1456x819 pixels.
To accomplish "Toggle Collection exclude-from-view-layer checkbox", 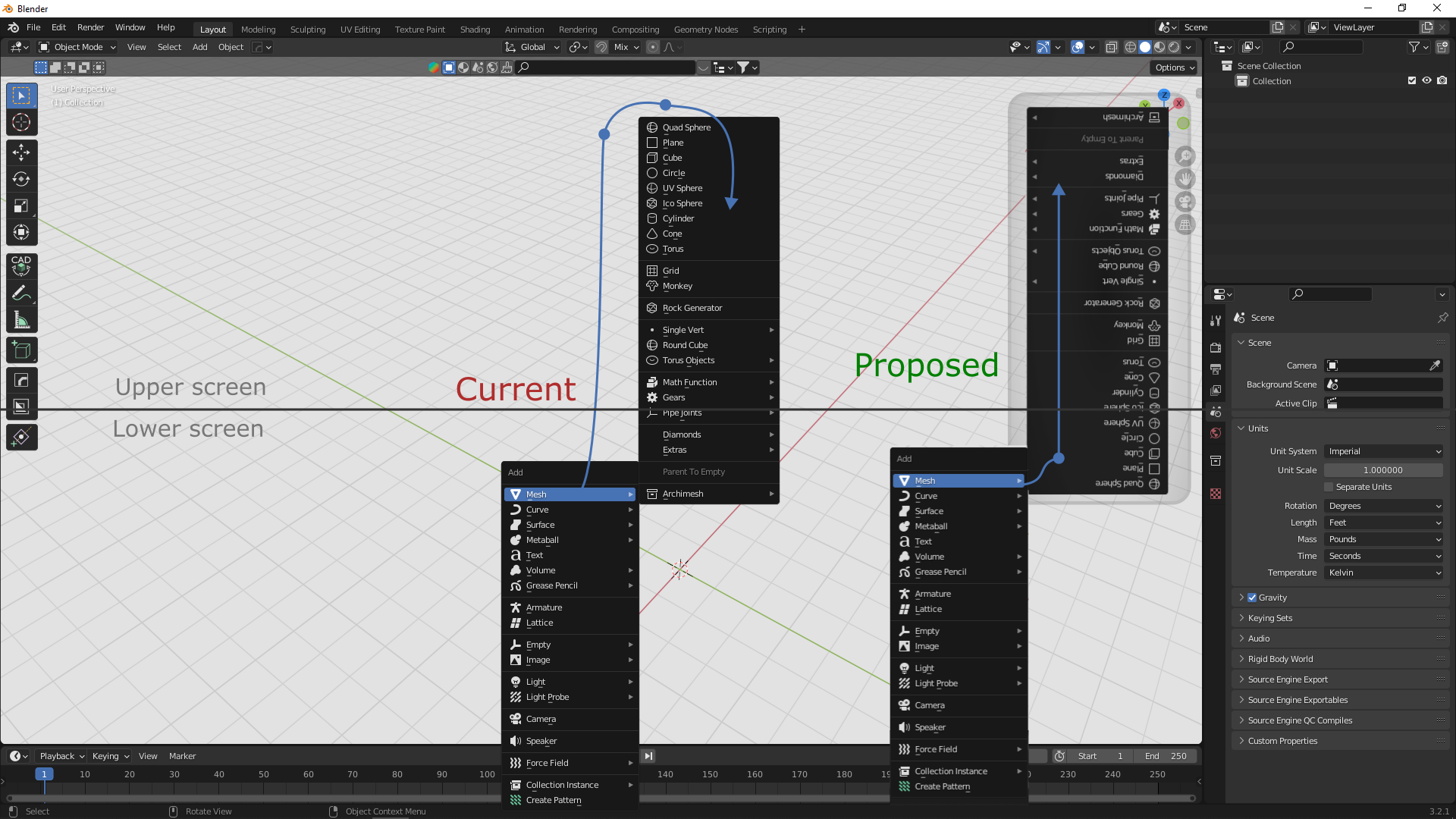I will (1412, 80).
